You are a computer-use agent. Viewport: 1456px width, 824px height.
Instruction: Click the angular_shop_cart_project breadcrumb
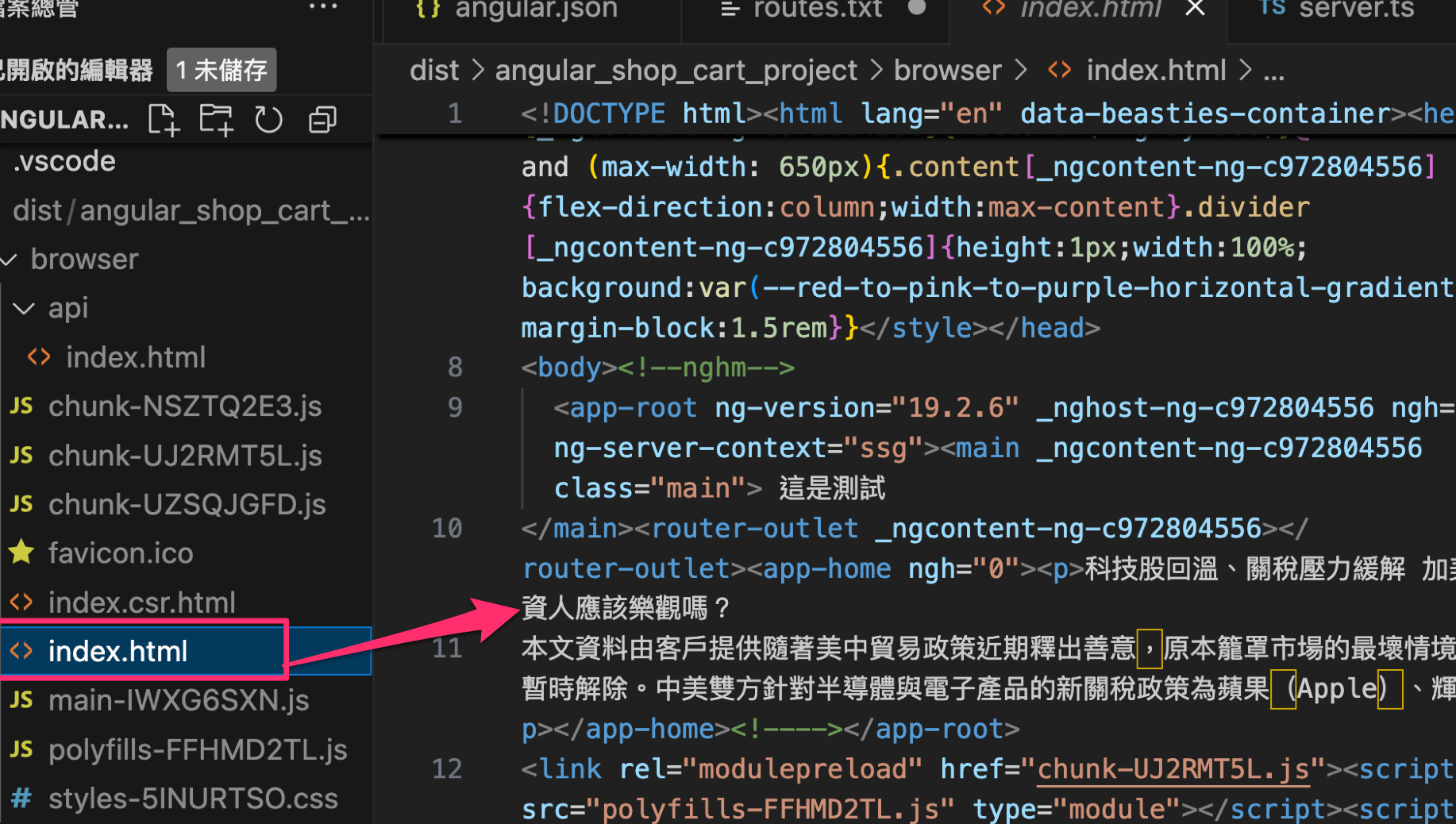[676, 71]
